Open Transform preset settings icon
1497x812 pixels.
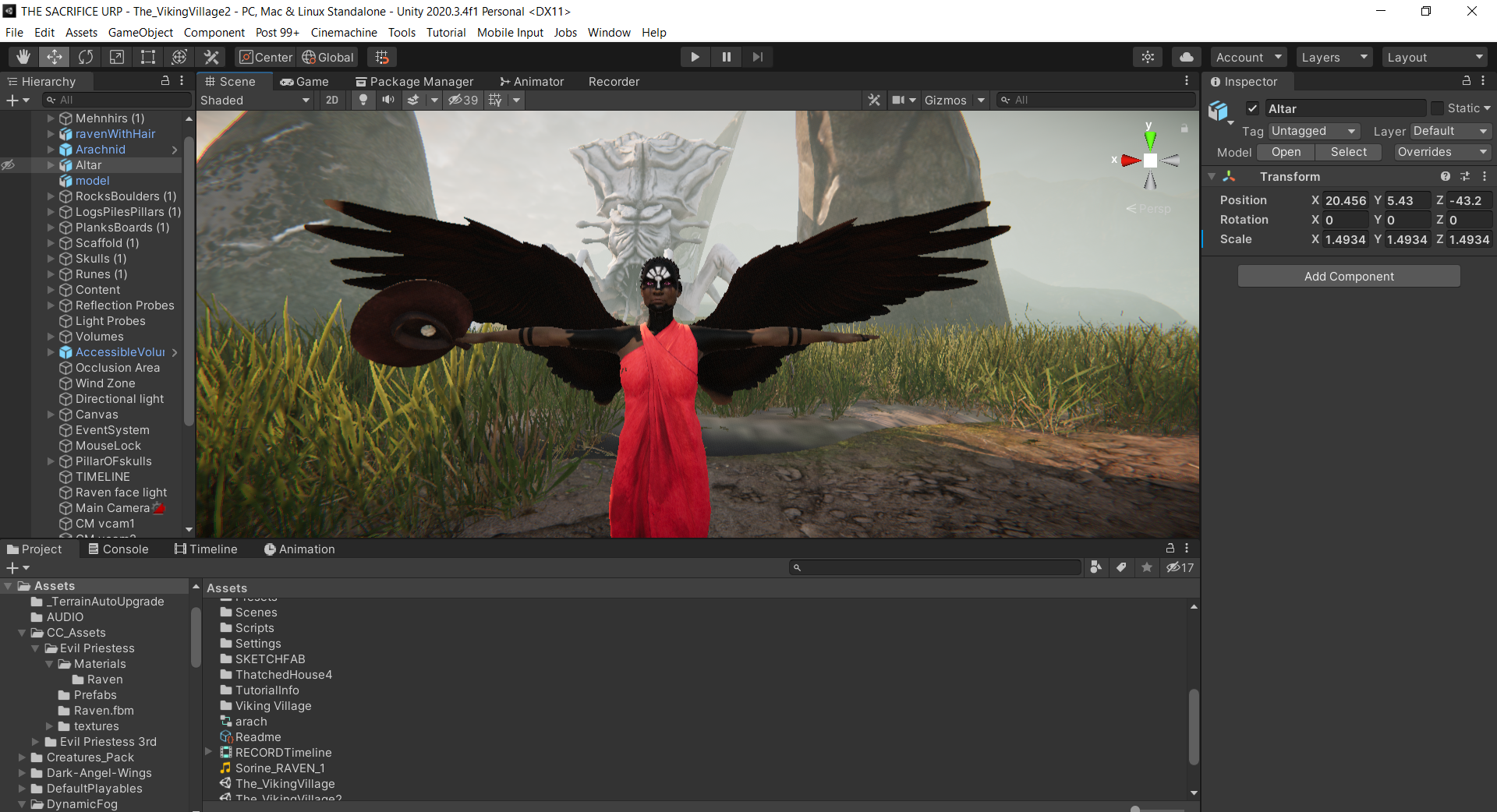[x=1465, y=177]
